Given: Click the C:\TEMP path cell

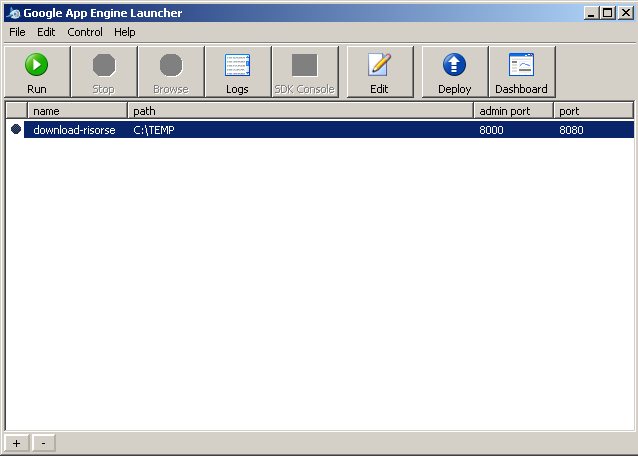Looking at the screenshot, I should [154, 130].
